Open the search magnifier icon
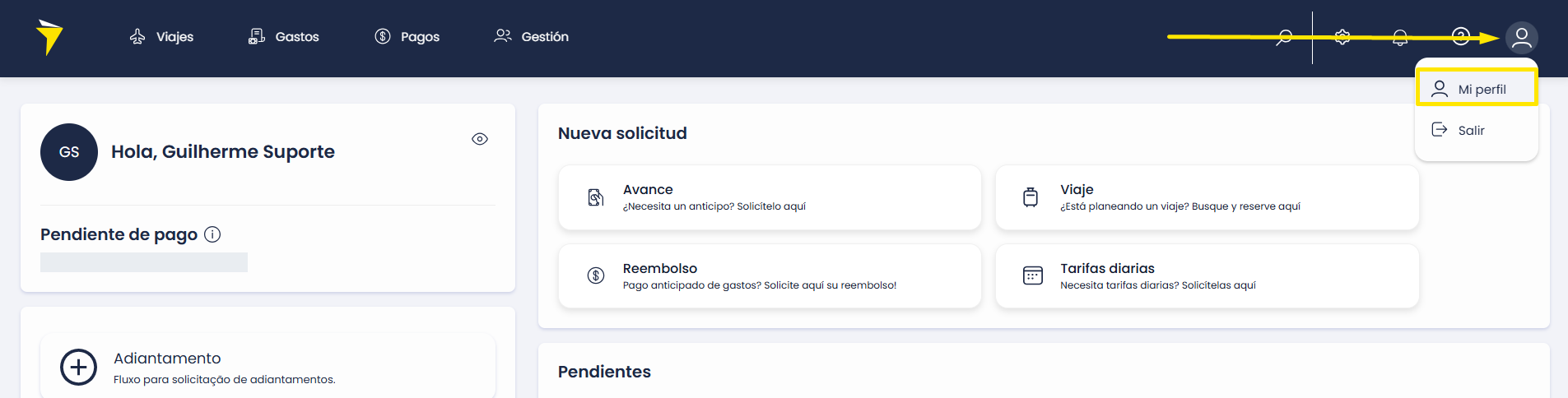This screenshot has height=398, width=1568. point(1284,37)
